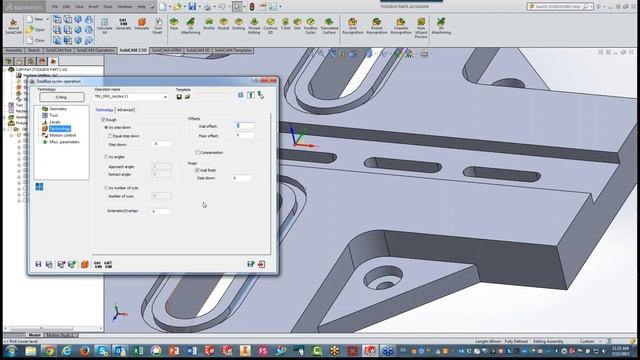Viewport: 640px width, 360px height.
Task: Enable the Equal step down checkbox
Action: pyautogui.click(x=110, y=136)
